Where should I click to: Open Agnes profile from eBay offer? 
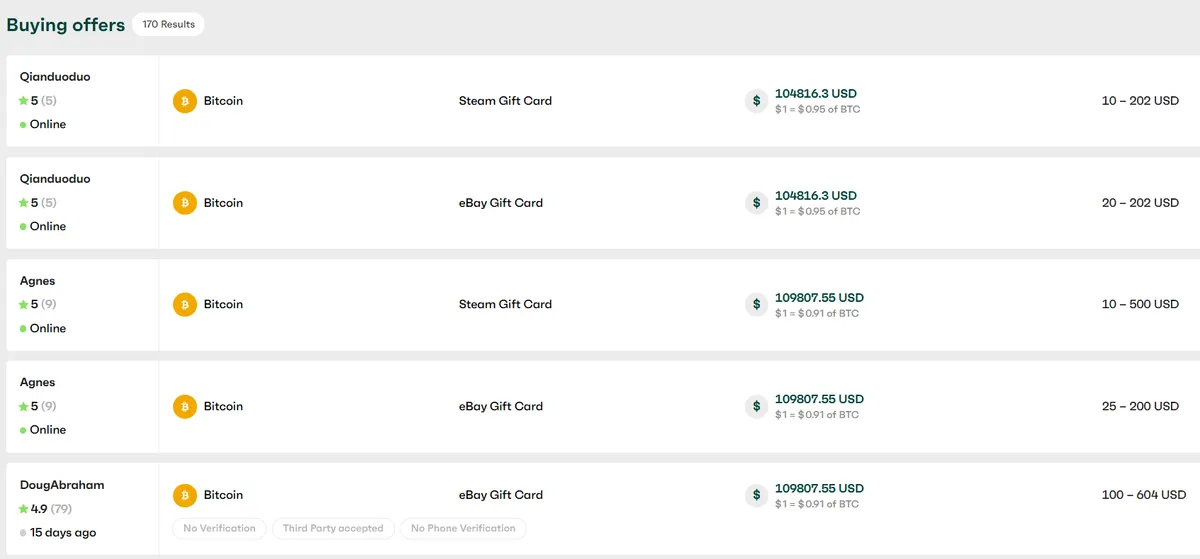click(x=38, y=383)
